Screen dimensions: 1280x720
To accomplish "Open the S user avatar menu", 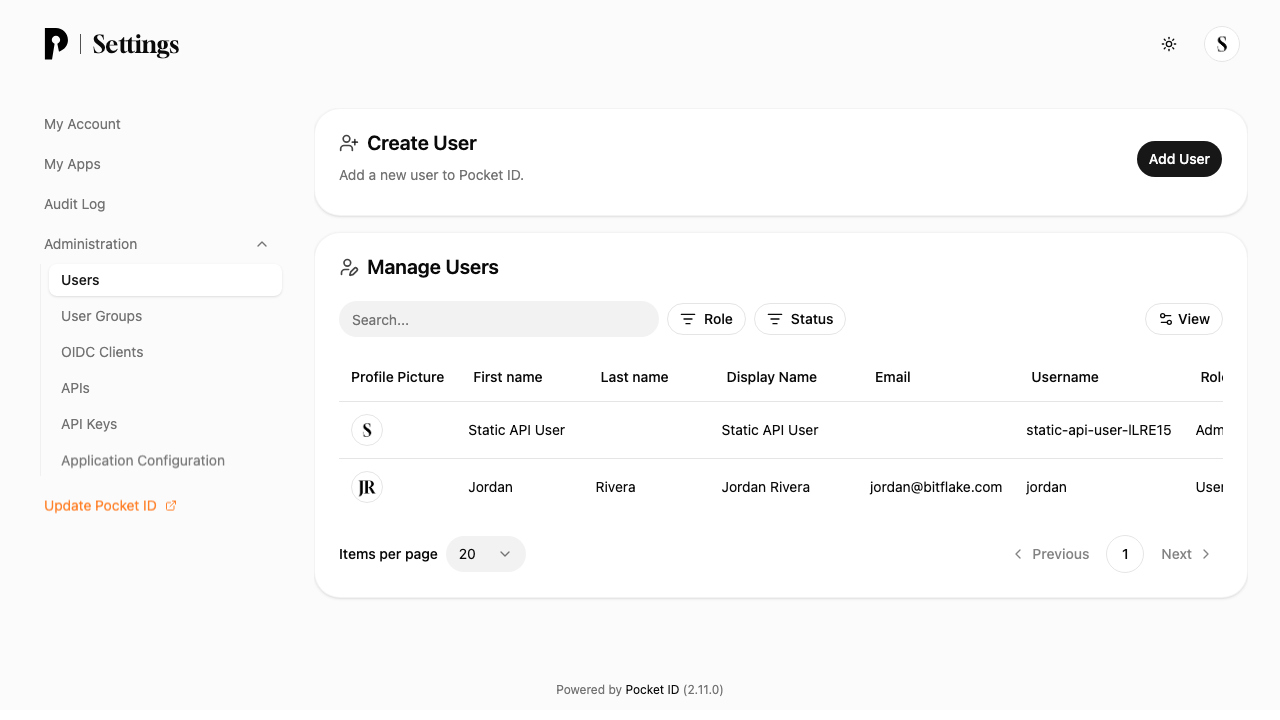I will point(1222,44).
